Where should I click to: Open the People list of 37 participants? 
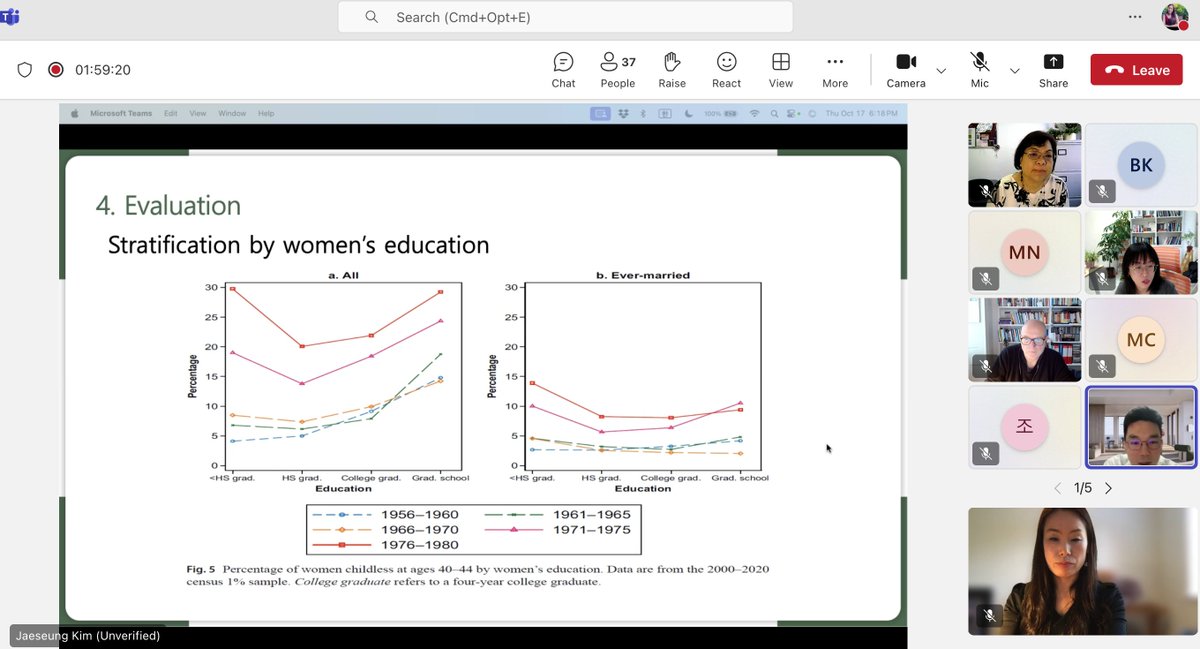click(x=617, y=69)
